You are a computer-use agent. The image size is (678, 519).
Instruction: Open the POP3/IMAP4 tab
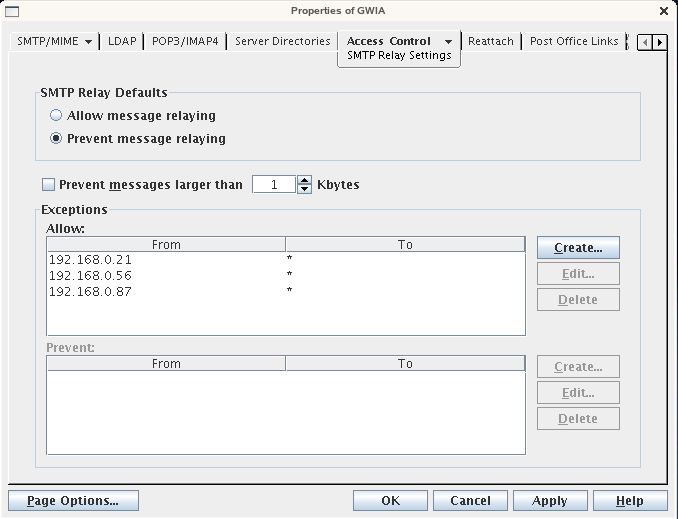(185, 42)
